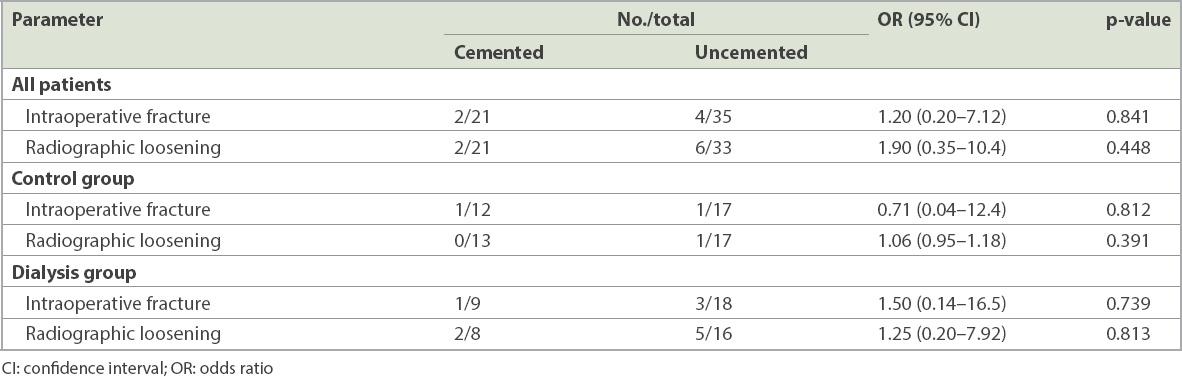Select the 4/35 uncemented cell

coord(713,117)
